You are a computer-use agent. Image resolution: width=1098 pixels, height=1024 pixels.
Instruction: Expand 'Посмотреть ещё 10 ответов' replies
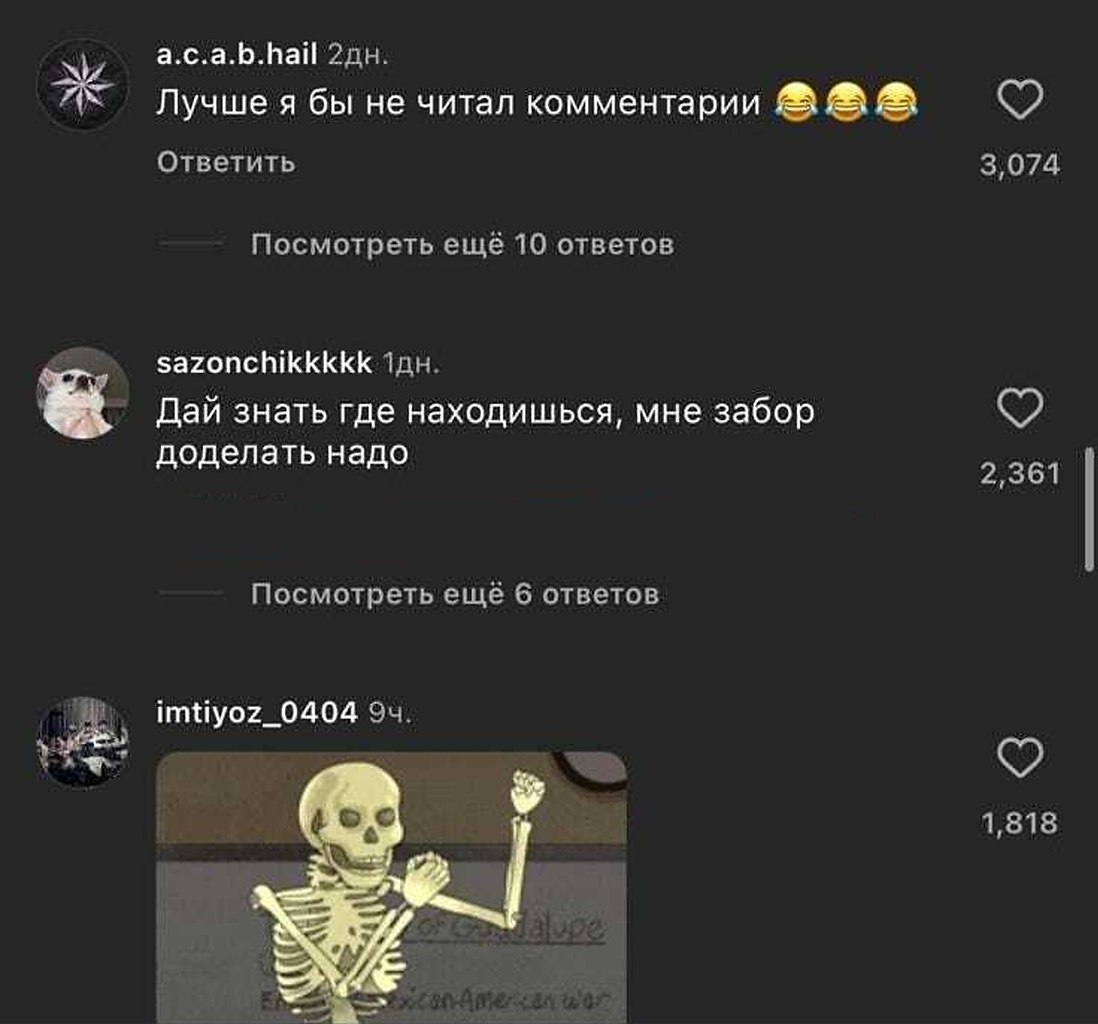(462, 244)
